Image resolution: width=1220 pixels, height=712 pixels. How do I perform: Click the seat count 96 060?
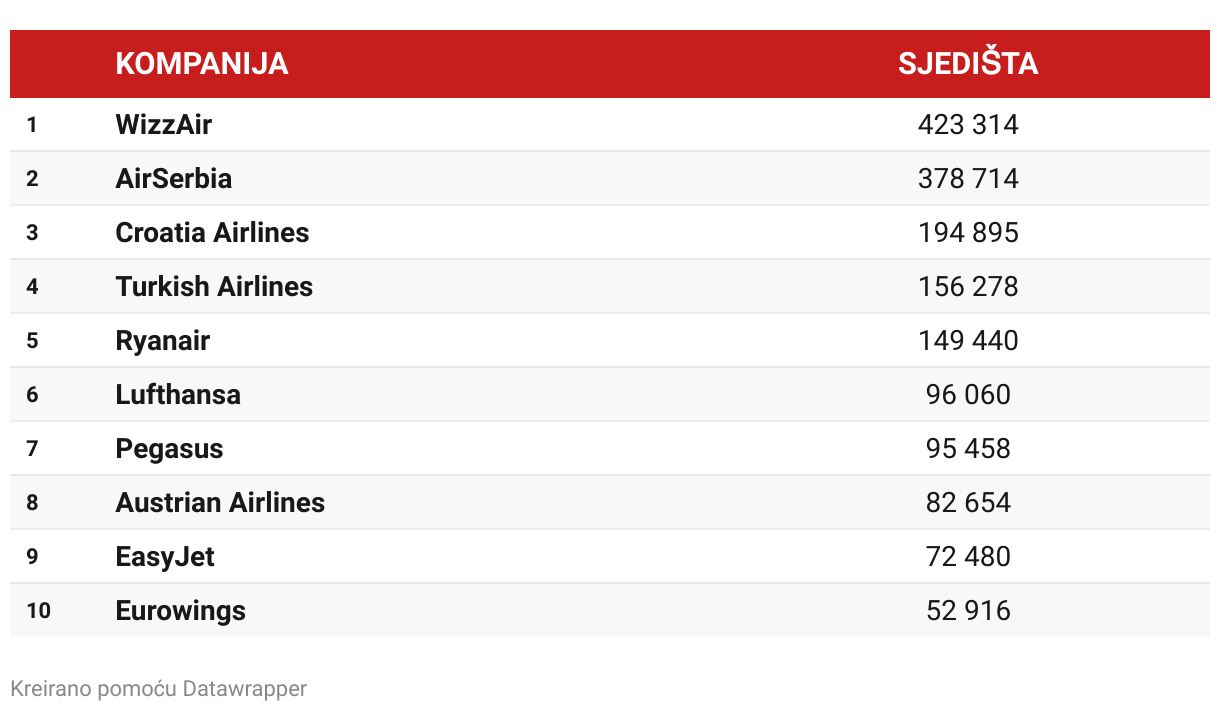(968, 395)
